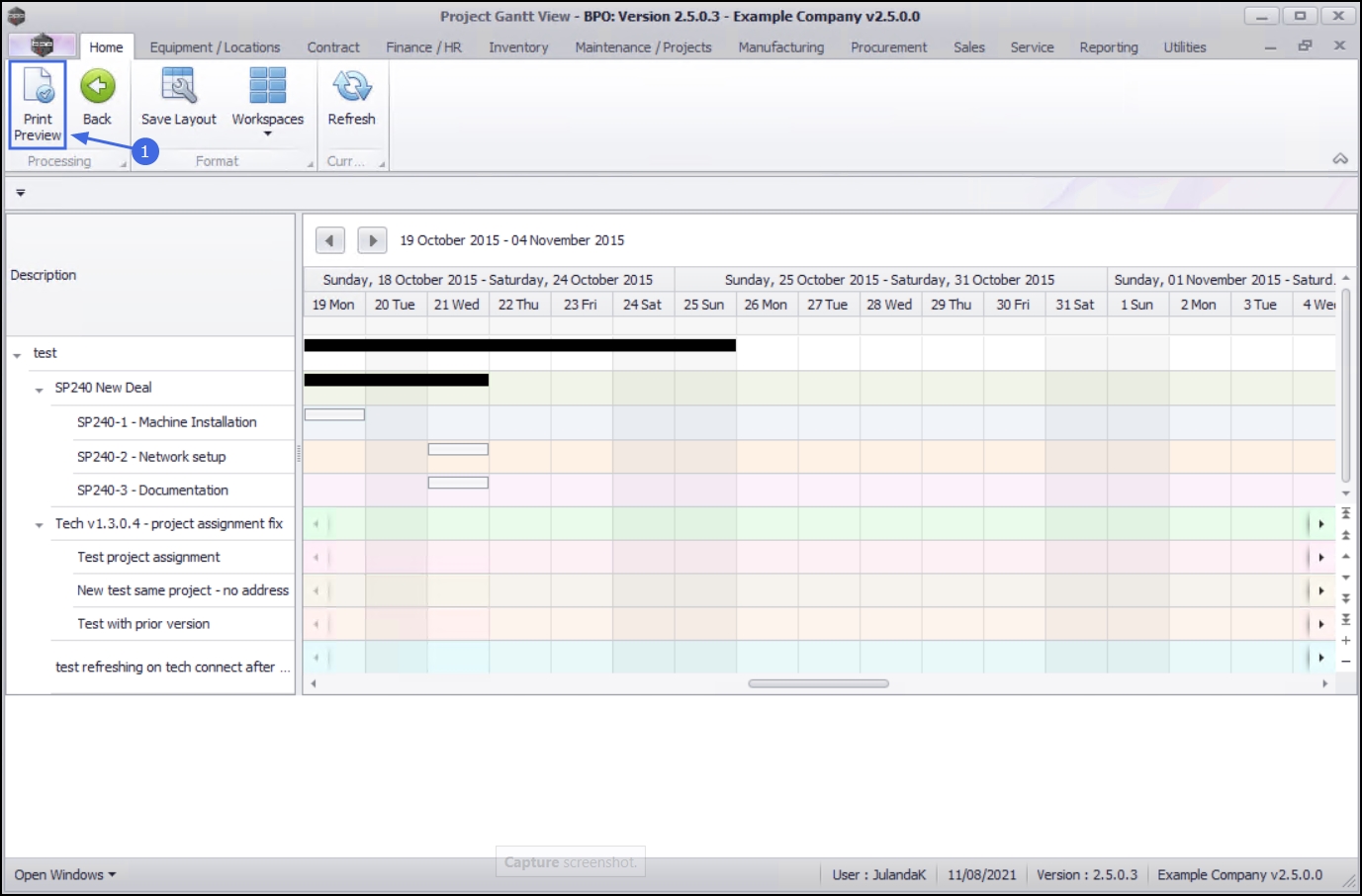1362x896 pixels.
Task: Go to the previous Gantt date range
Action: point(330,240)
